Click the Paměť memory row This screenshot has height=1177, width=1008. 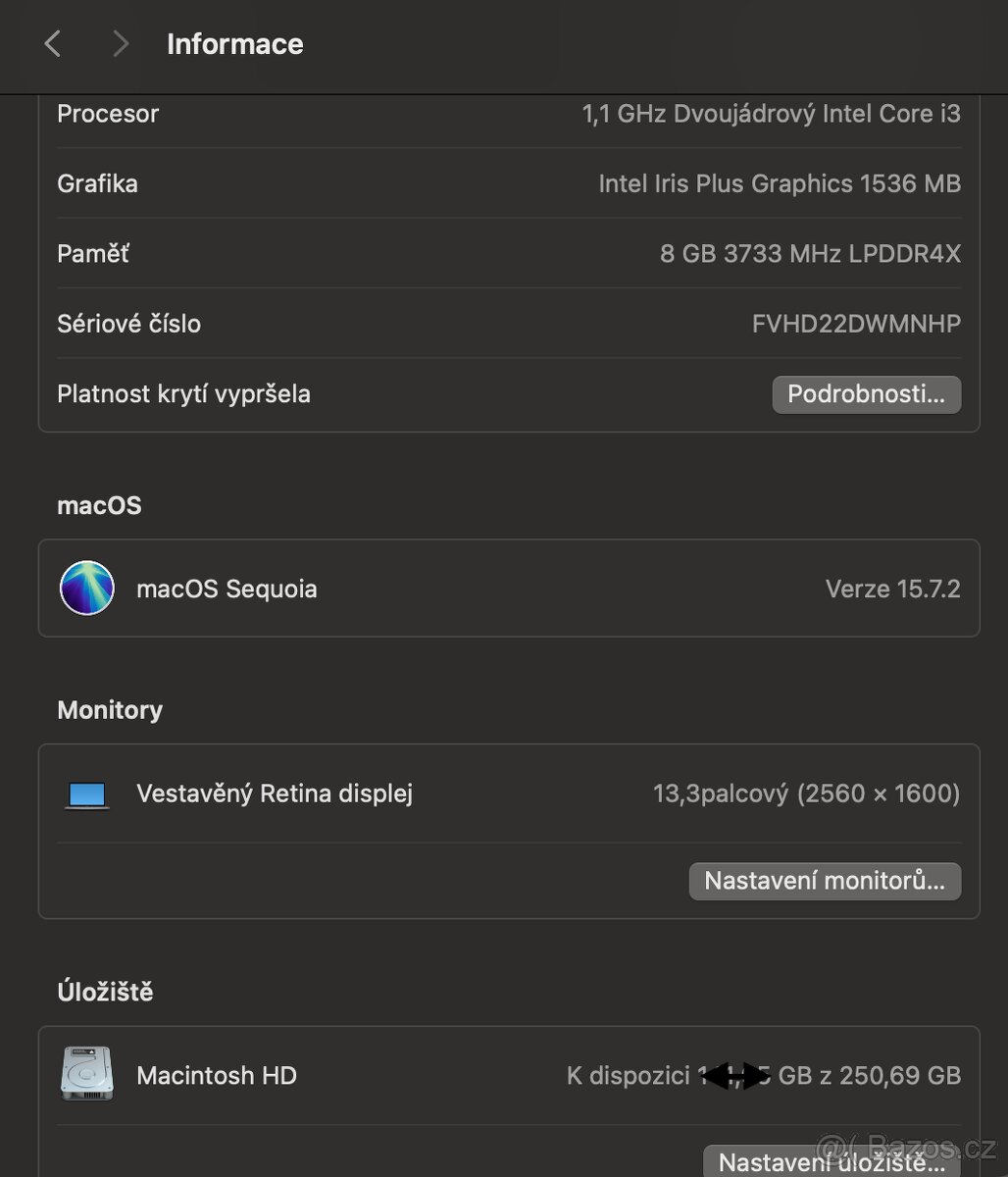click(93, 254)
